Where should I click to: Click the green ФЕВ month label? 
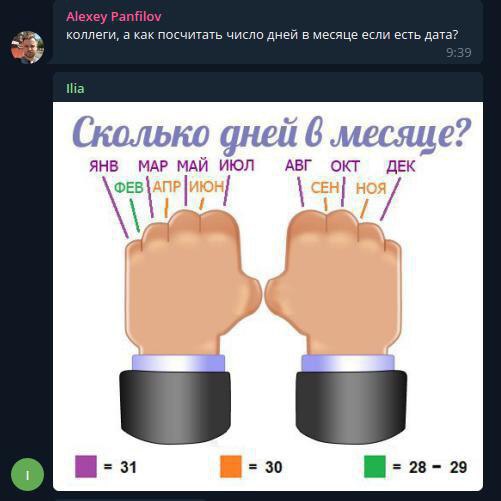[129, 188]
